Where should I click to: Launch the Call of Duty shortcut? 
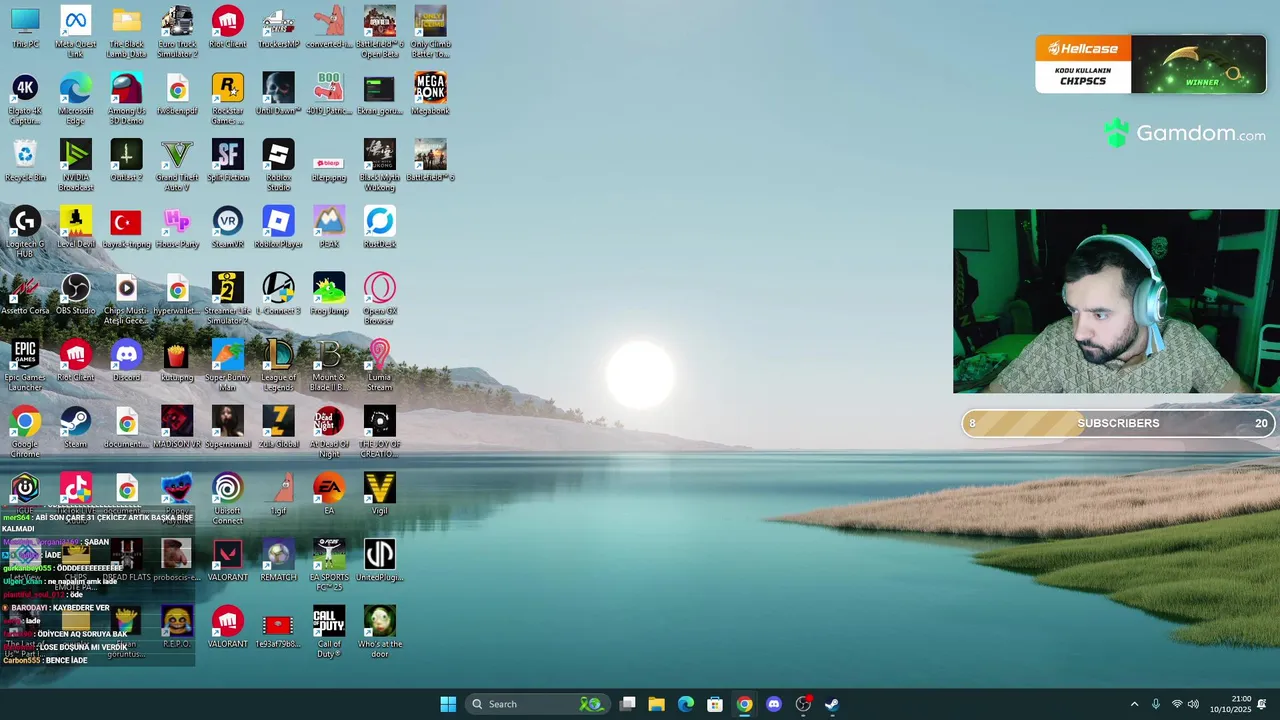pos(329,631)
